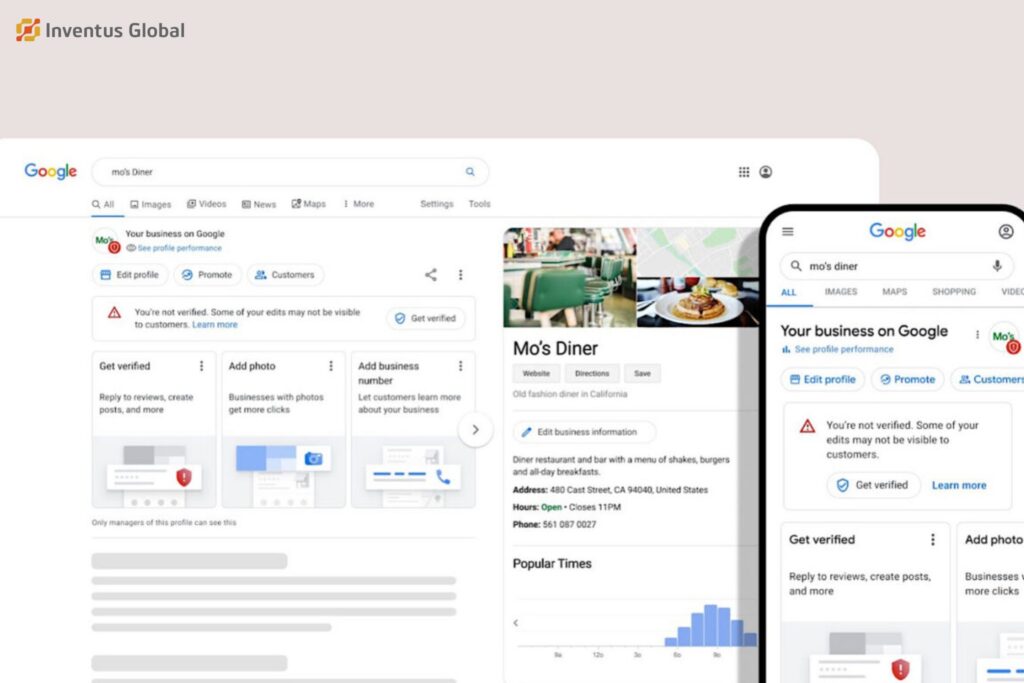
Task: Open the mobile Your business three-dot menu
Action: pyautogui.click(x=977, y=334)
